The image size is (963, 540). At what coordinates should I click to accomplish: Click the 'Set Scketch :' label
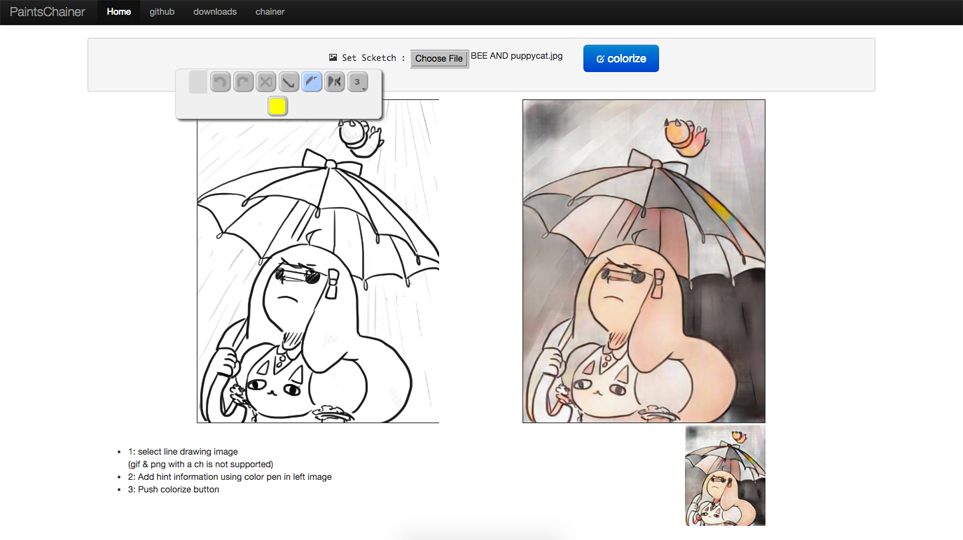(x=373, y=58)
